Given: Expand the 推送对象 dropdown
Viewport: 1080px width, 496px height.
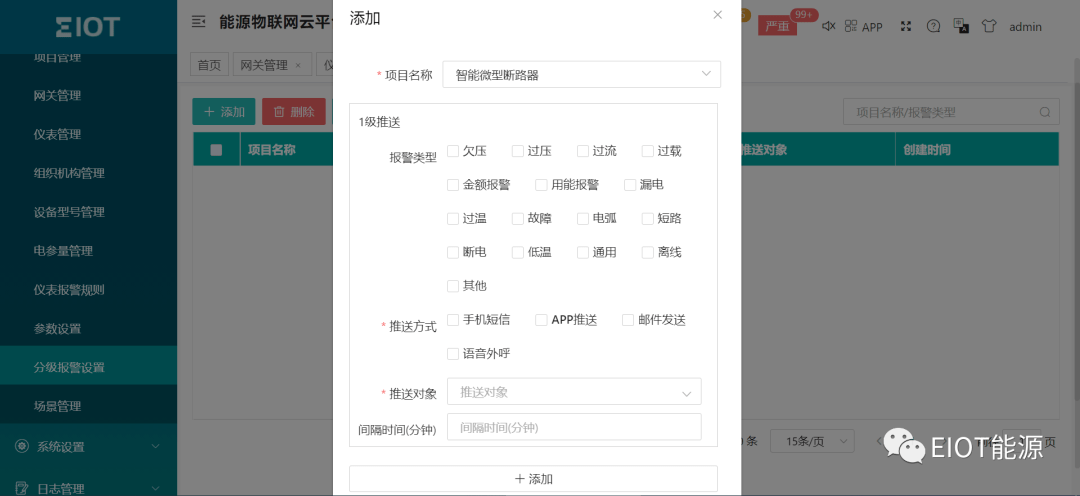Looking at the screenshot, I should pyautogui.click(x=574, y=393).
